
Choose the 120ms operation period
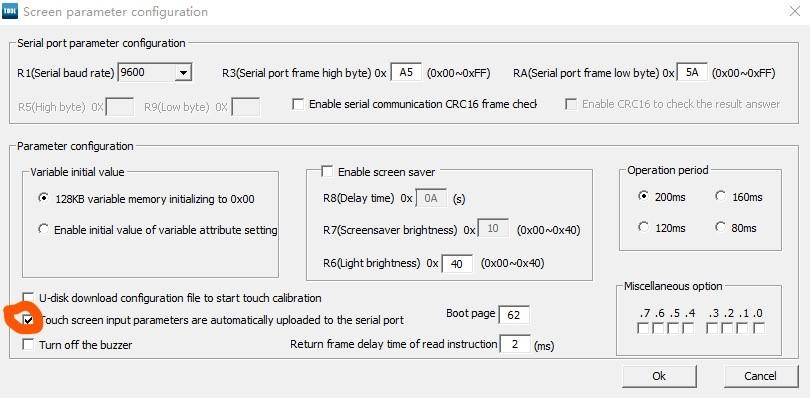[643, 227]
